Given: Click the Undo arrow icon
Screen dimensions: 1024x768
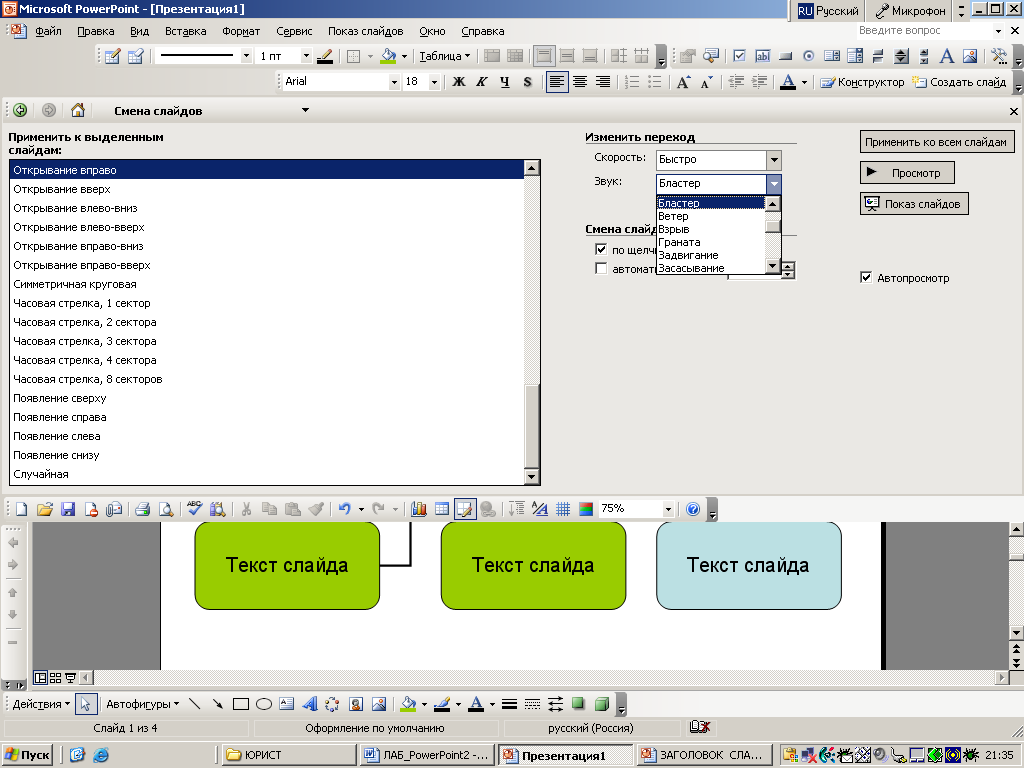Looking at the screenshot, I should (x=345, y=509).
